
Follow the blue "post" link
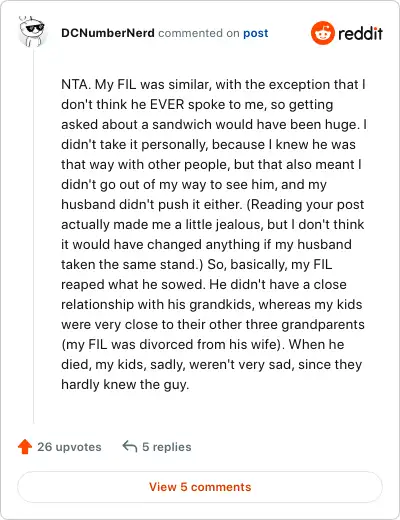click(x=256, y=33)
